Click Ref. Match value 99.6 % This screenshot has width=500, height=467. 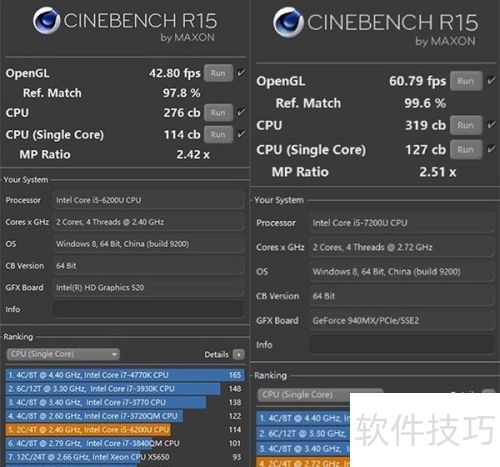425,103
